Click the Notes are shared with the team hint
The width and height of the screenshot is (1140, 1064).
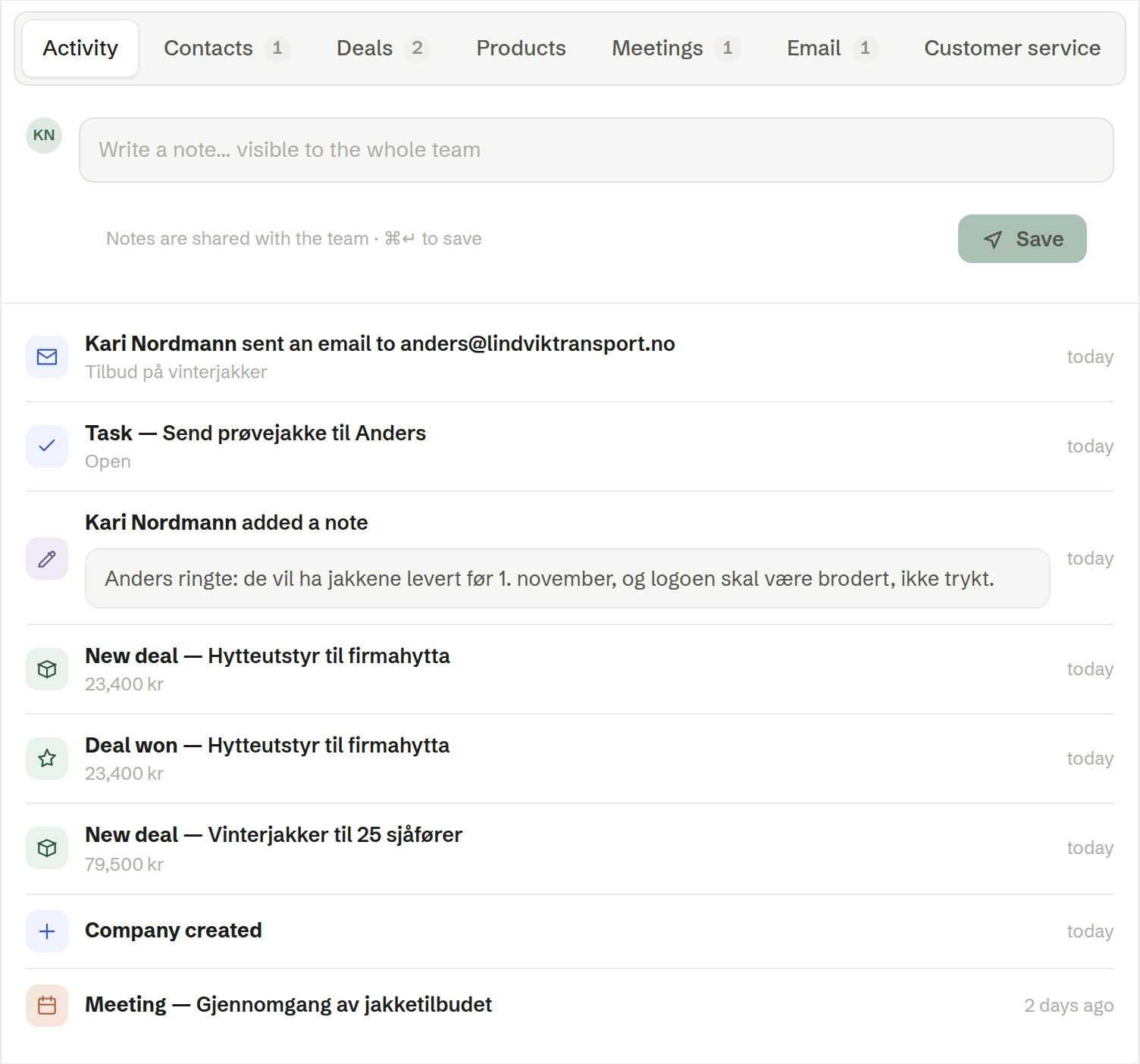click(293, 239)
